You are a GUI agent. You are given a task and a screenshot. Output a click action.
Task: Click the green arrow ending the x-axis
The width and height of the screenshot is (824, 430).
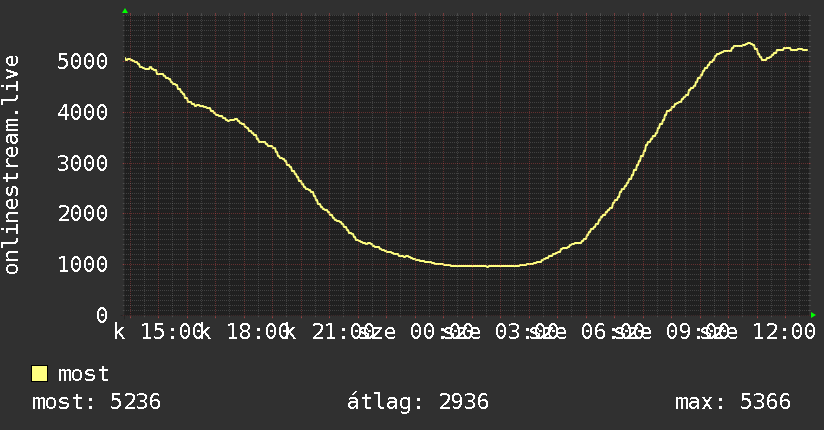click(x=813, y=315)
